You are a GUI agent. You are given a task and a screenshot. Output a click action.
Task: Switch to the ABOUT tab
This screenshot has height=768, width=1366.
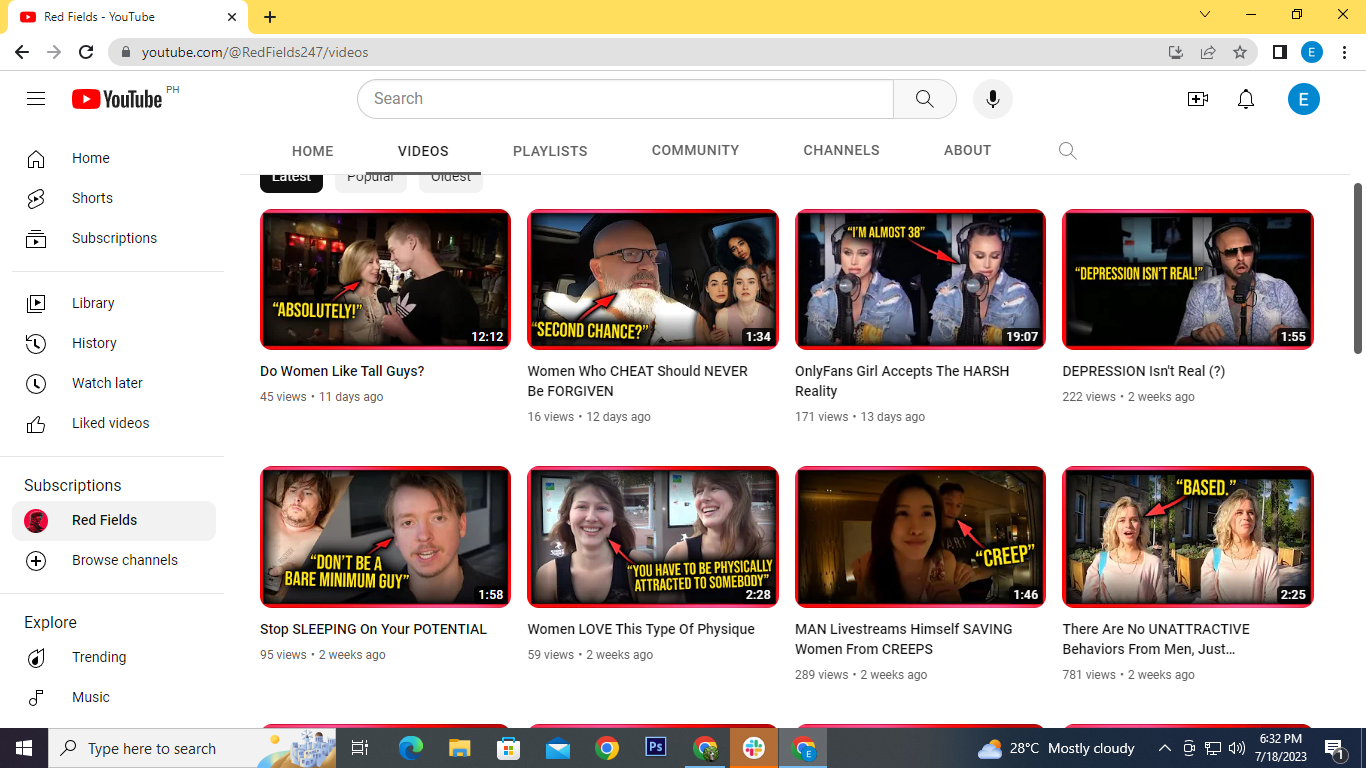[x=967, y=151]
